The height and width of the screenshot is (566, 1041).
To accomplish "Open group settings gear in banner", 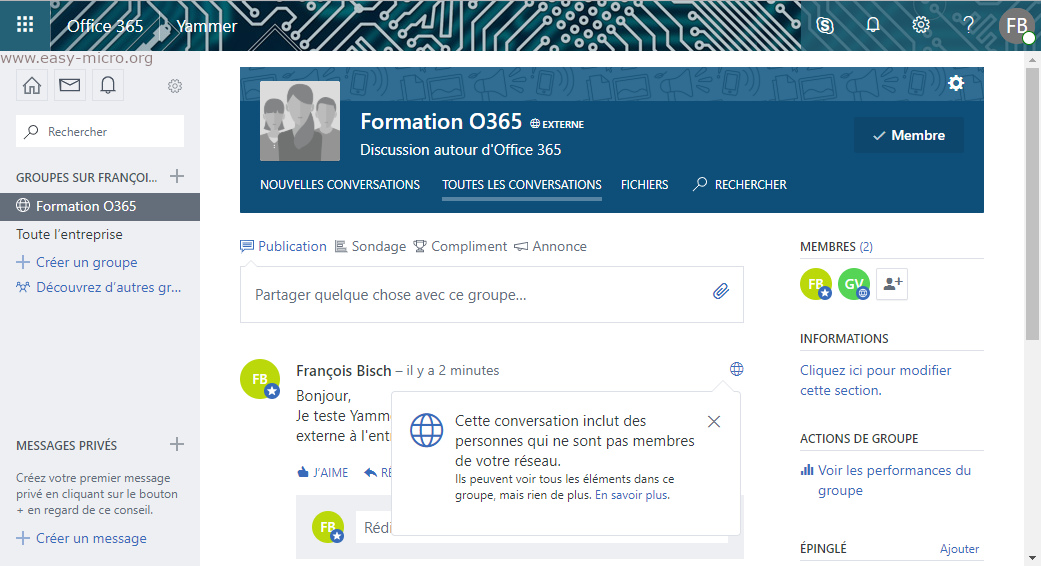I will coord(955,83).
